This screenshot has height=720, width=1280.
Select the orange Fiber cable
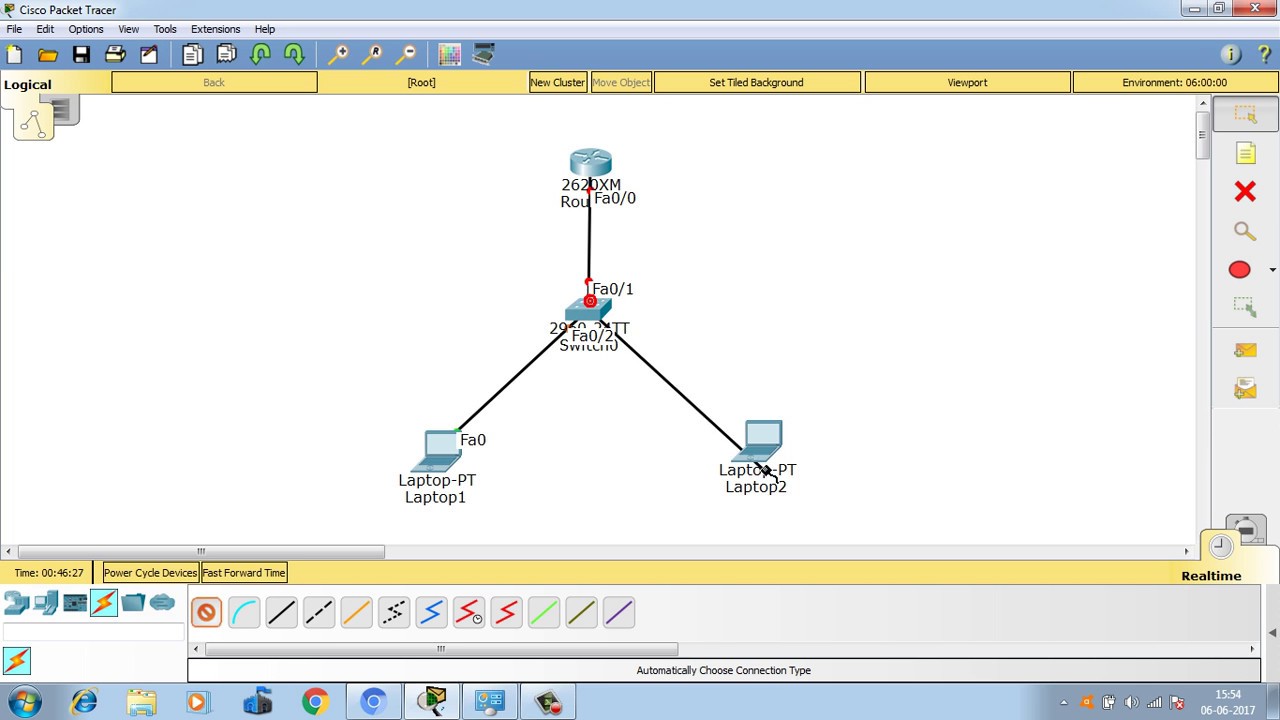(x=356, y=612)
